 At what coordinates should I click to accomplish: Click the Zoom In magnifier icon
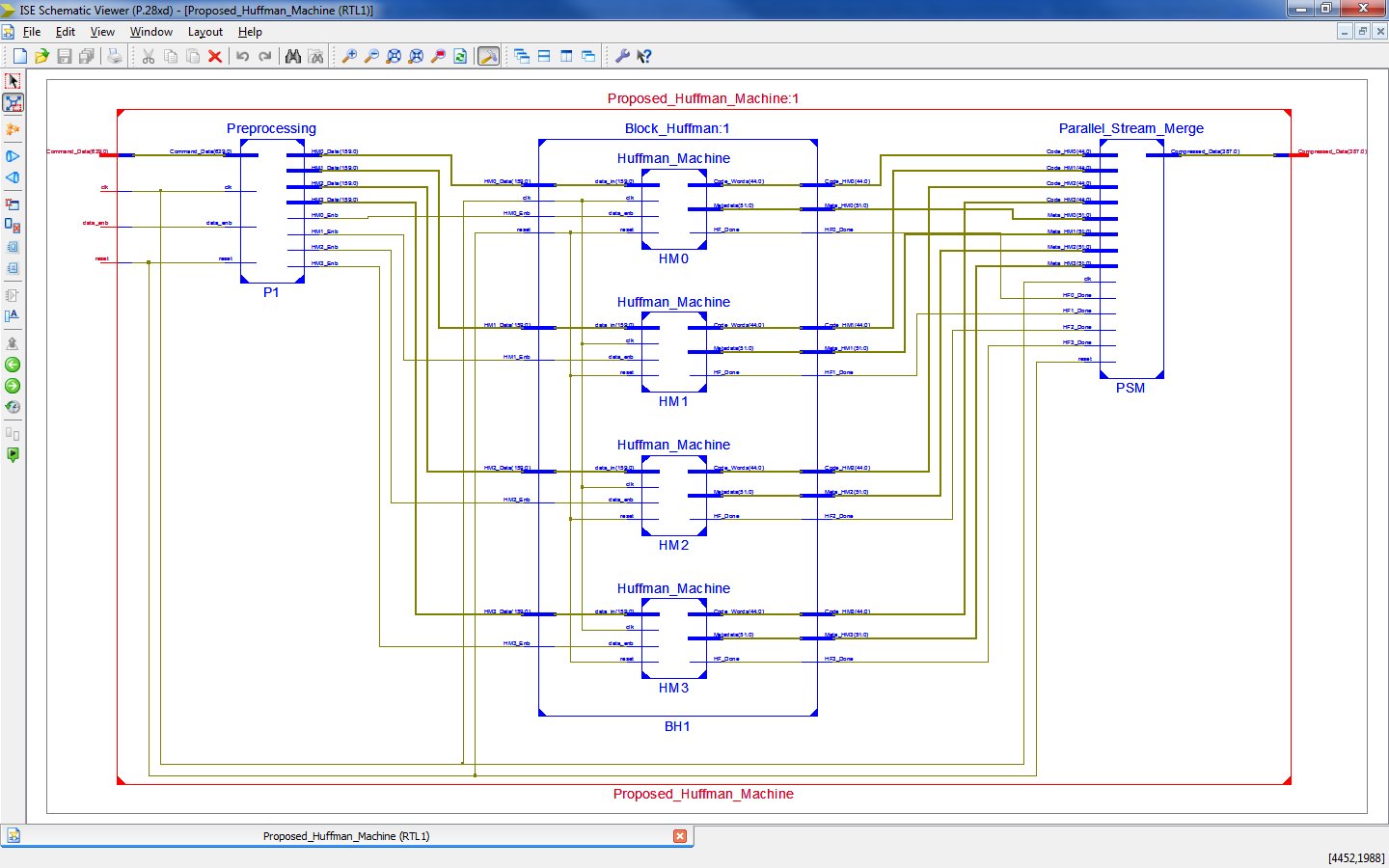pyautogui.click(x=349, y=56)
